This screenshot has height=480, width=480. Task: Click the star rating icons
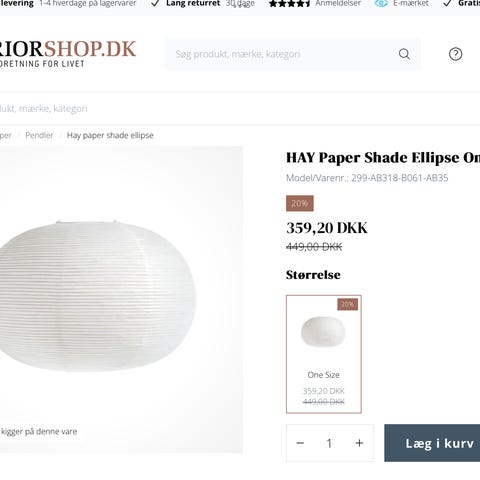(289, 4)
